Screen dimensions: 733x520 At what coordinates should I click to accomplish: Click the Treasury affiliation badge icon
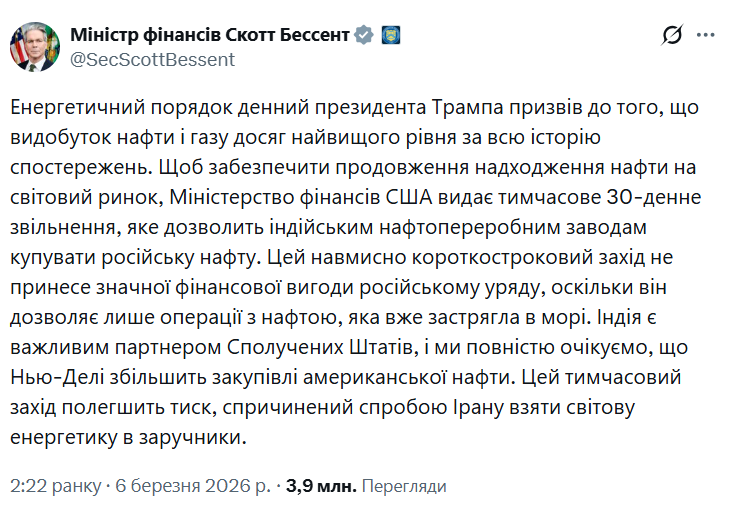[x=391, y=35]
